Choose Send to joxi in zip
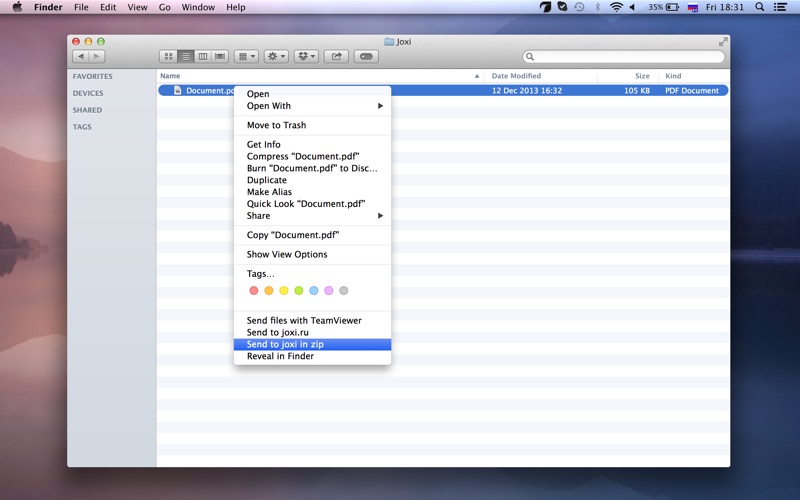Image resolution: width=800 pixels, height=500 pixels. point(312,344)
